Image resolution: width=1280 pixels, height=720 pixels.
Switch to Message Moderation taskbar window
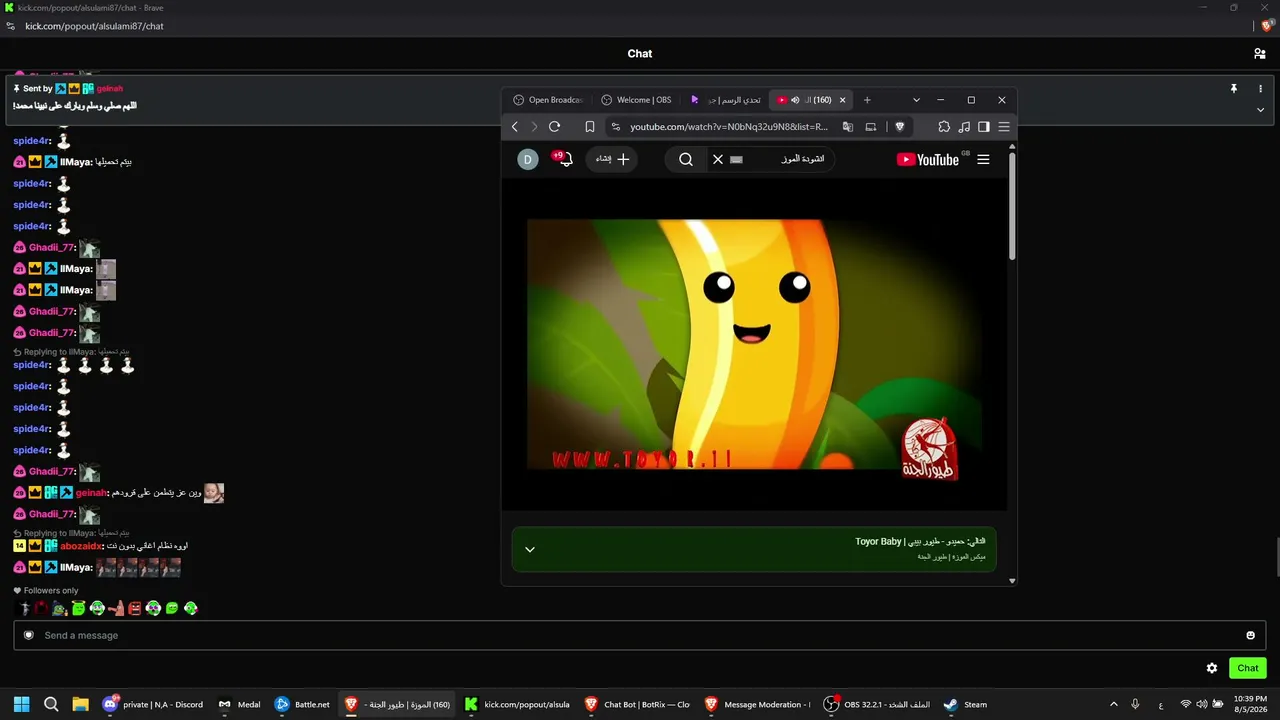pyautogui.click(x=758, y=704)
